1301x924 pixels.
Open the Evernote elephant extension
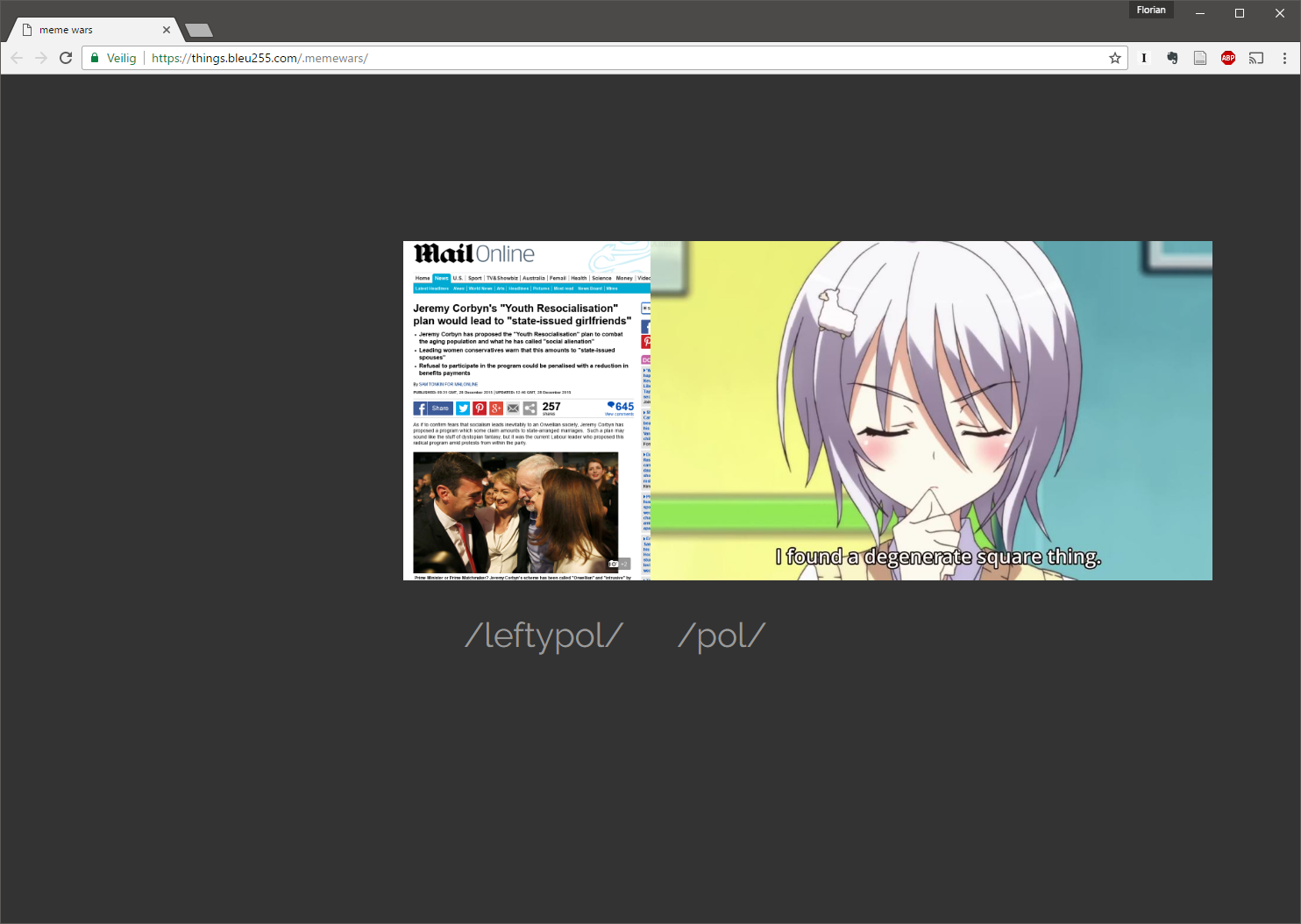[1172, 58]
